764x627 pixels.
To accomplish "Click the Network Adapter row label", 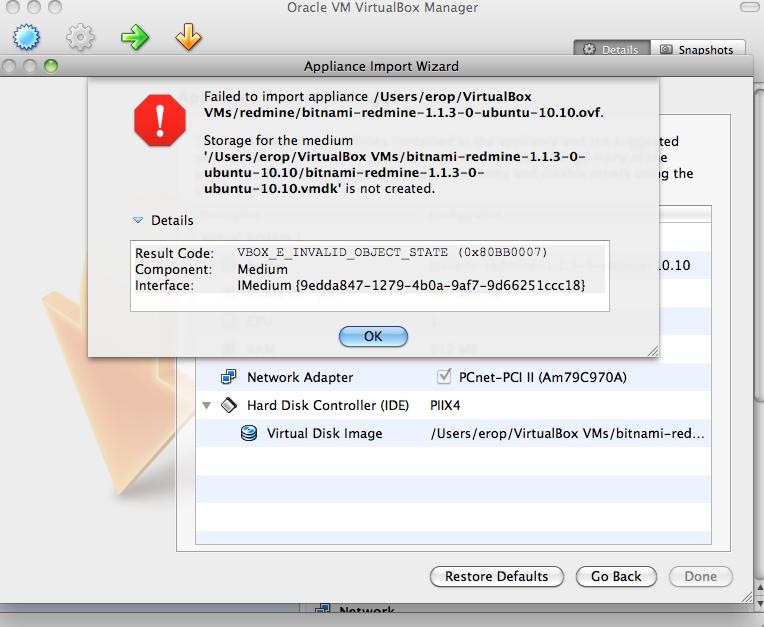I will point(300,377).
